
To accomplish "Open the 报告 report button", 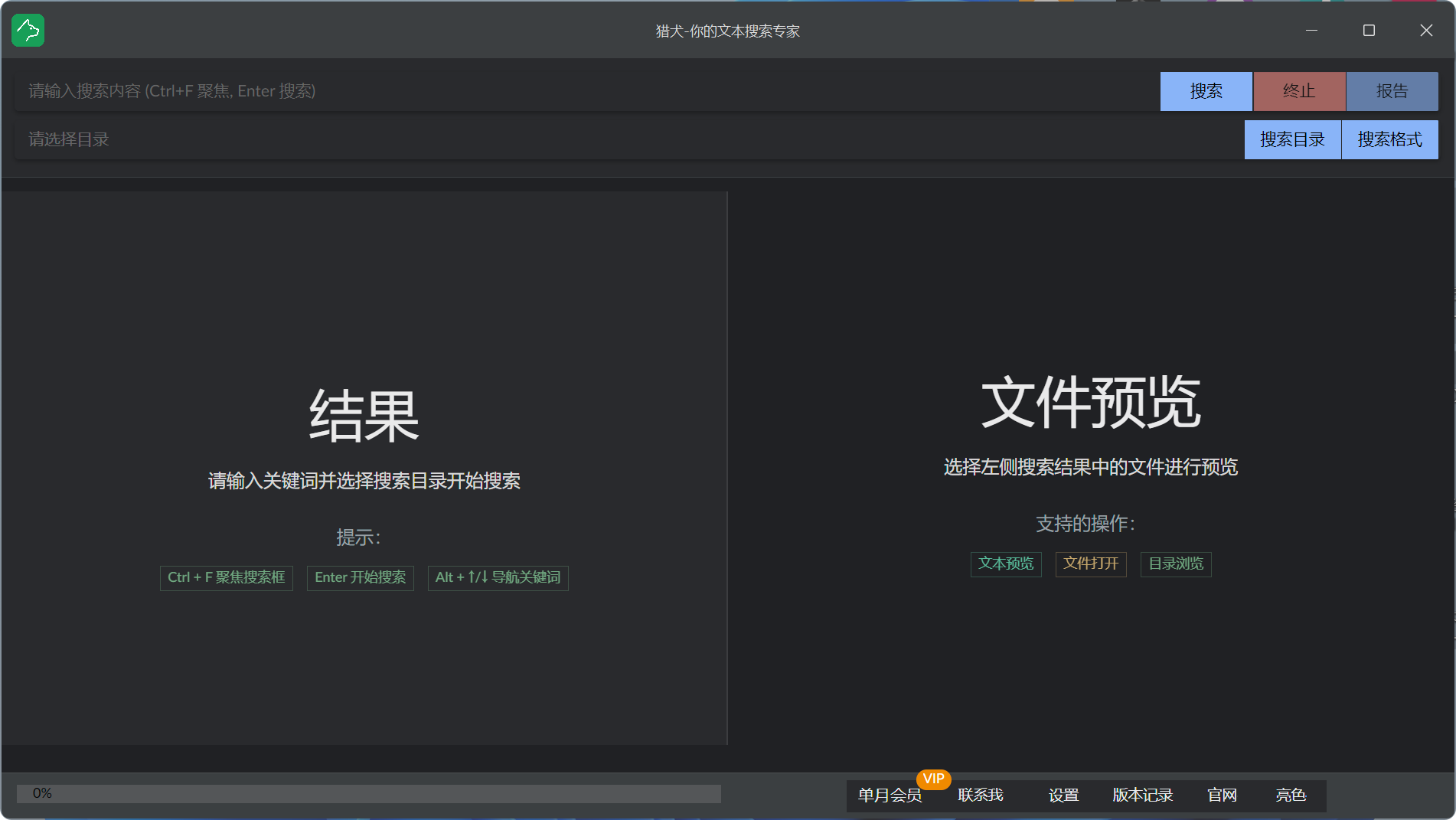I will [1392, 92].
